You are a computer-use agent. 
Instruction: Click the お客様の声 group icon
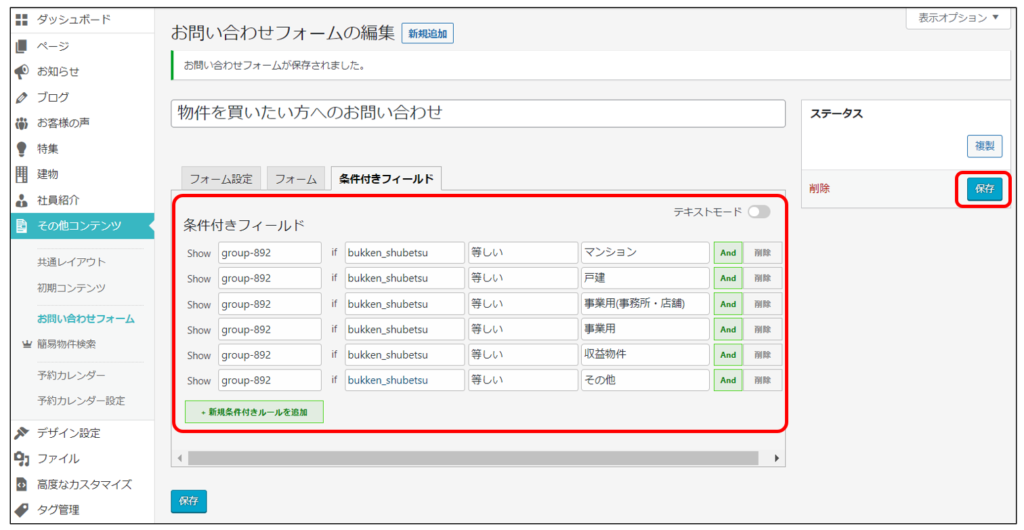21,124
